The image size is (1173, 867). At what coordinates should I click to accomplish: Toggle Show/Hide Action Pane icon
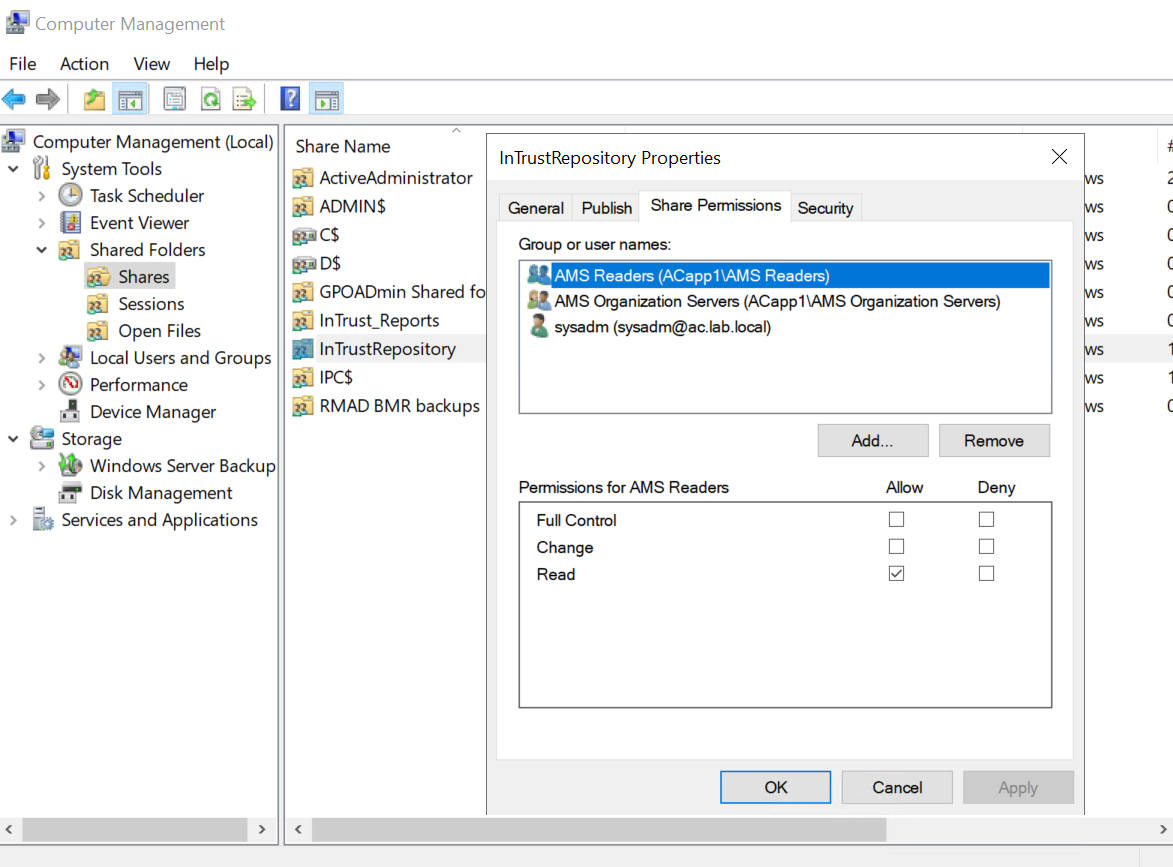pyautogui.click(x=327, y=99)
